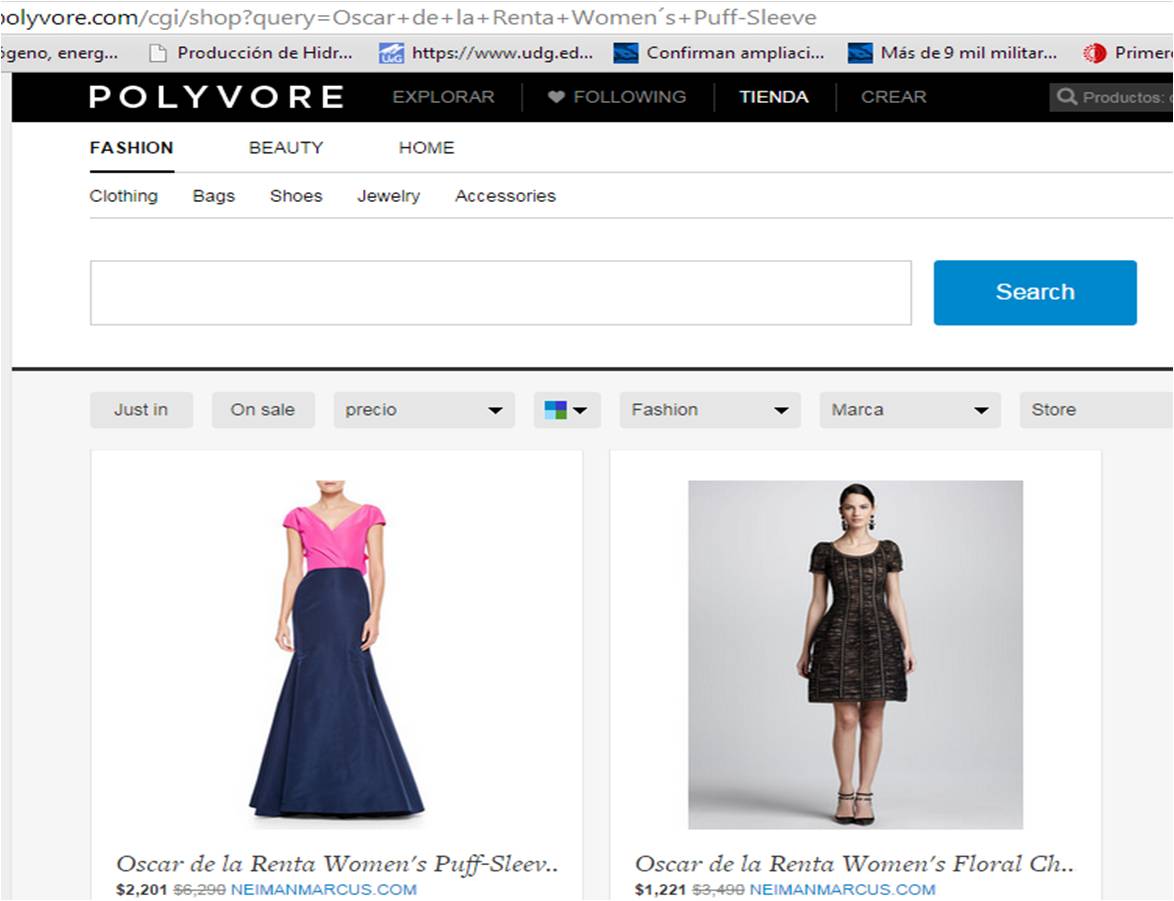1174x901 pixels.
Task: Click the magnifier icon in the top bar
Action: [1067, 97]
